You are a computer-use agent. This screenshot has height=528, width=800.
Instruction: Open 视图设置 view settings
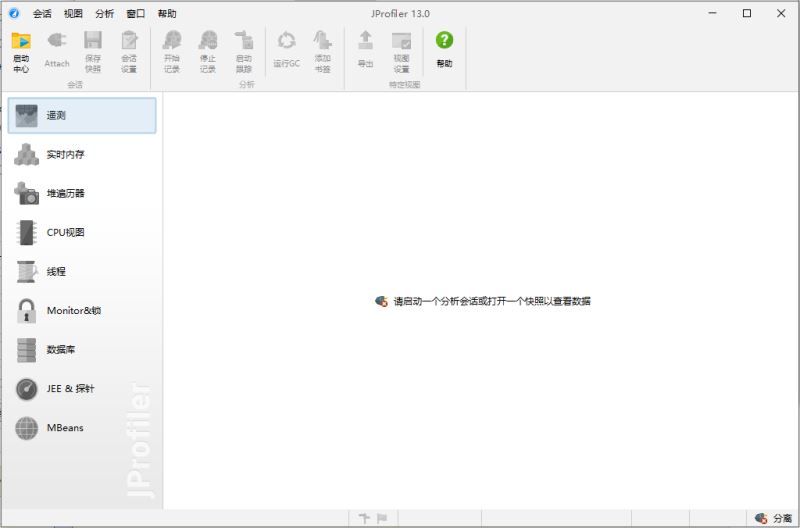[x=402, y=52]
